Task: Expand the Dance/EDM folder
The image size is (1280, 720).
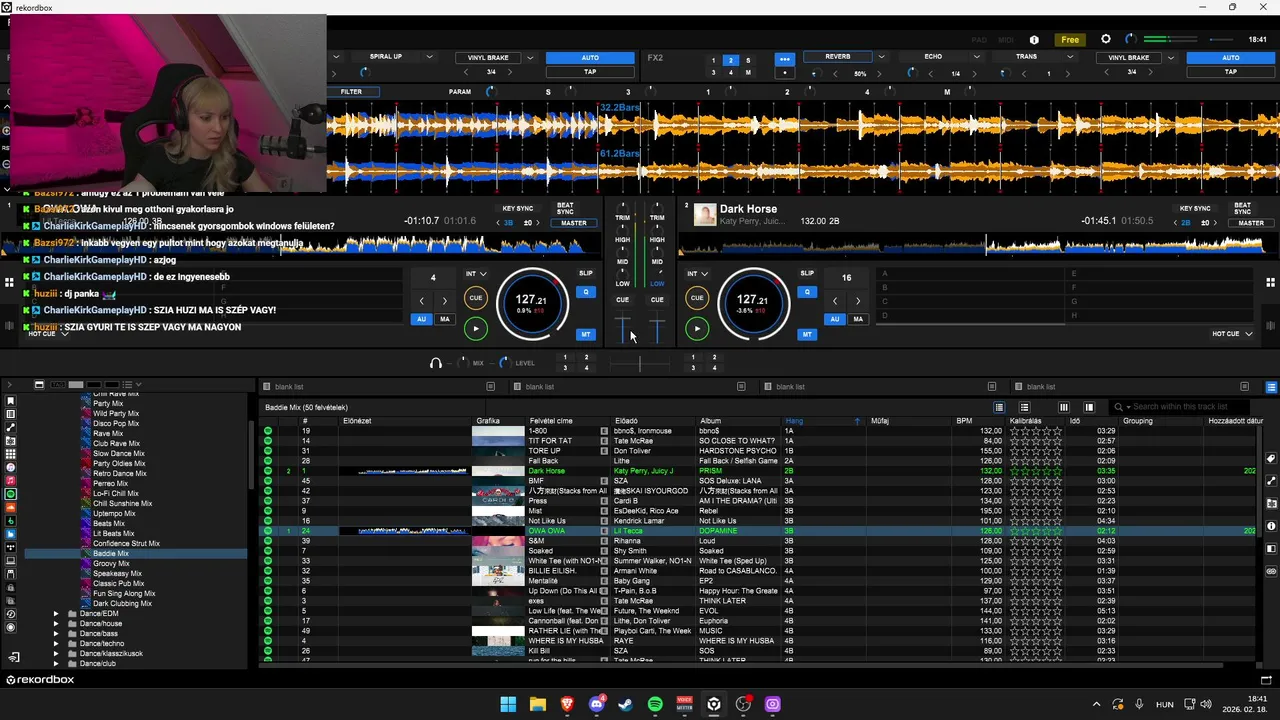Action: [56, 613]
